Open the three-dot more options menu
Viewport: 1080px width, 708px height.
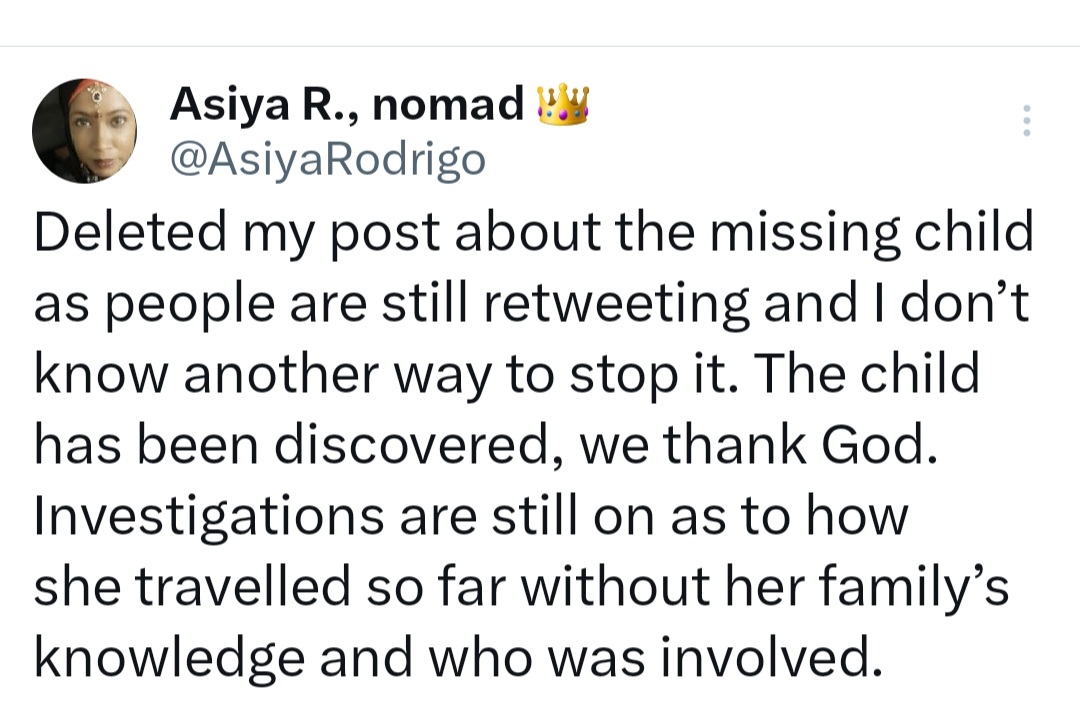[x=1026, y=121]
